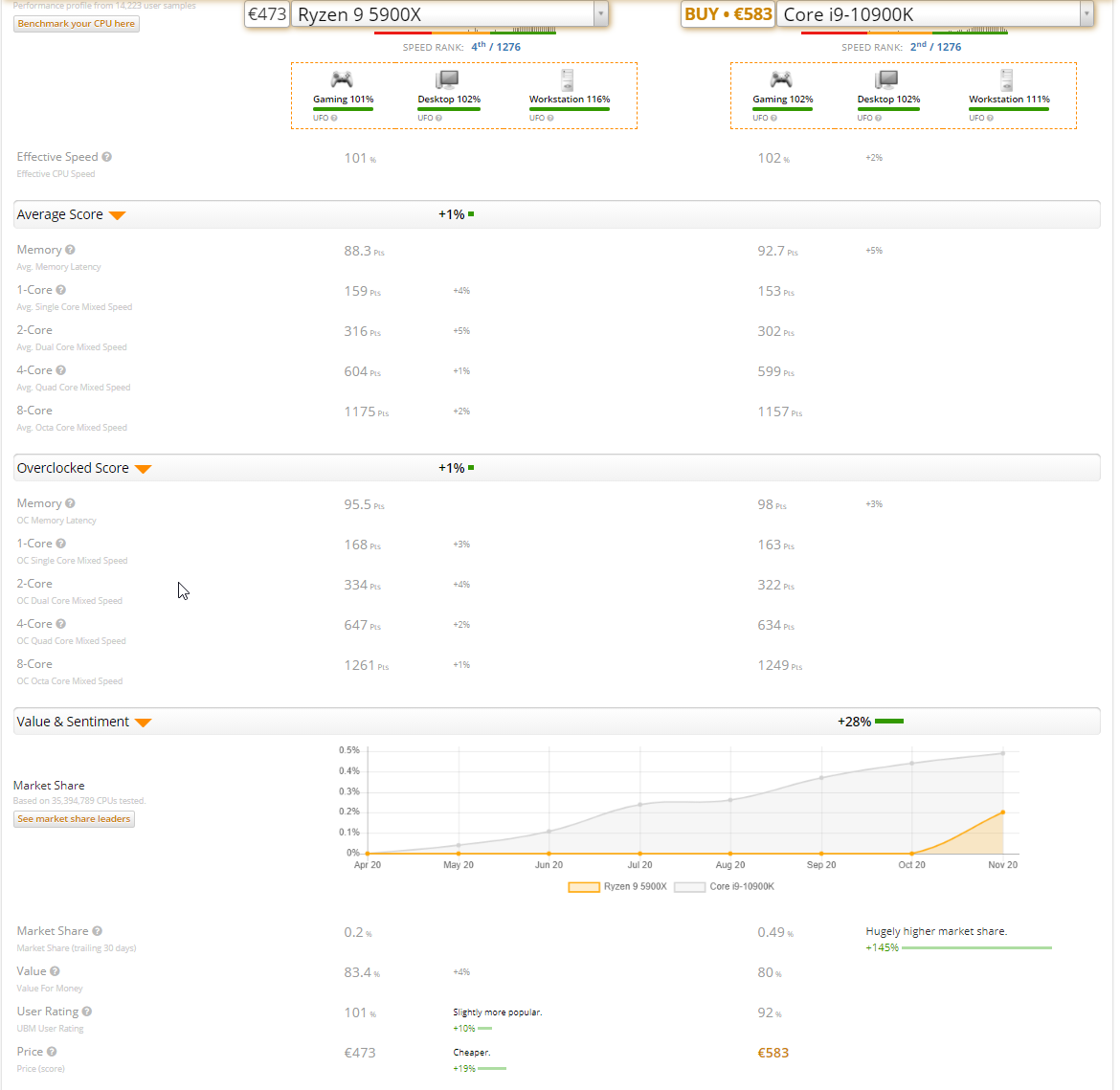Click the Overclocked Score section header
The image size is (1120, 1090).
pos(557,468)
